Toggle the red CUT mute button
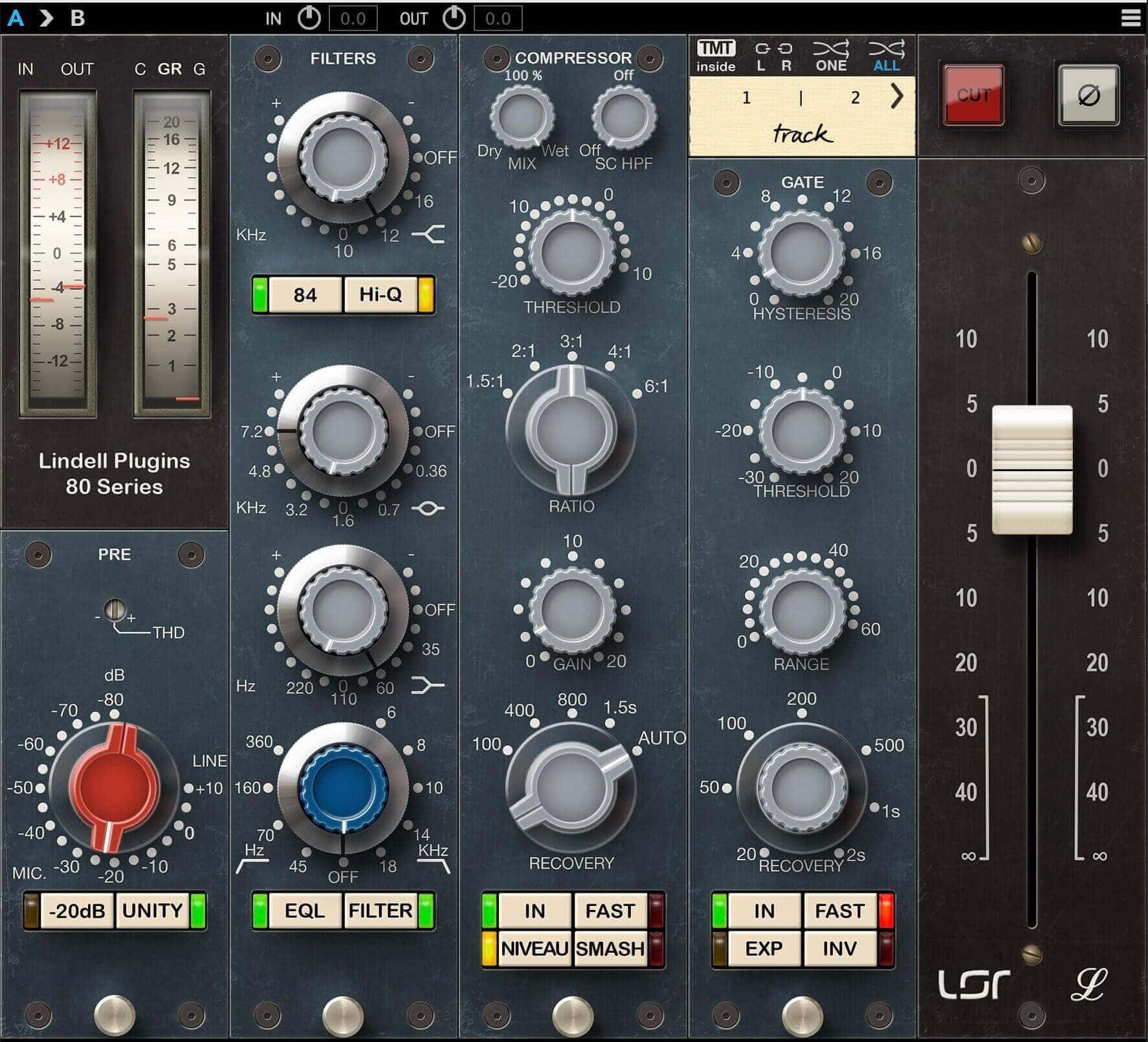 (x=973, y=95)
